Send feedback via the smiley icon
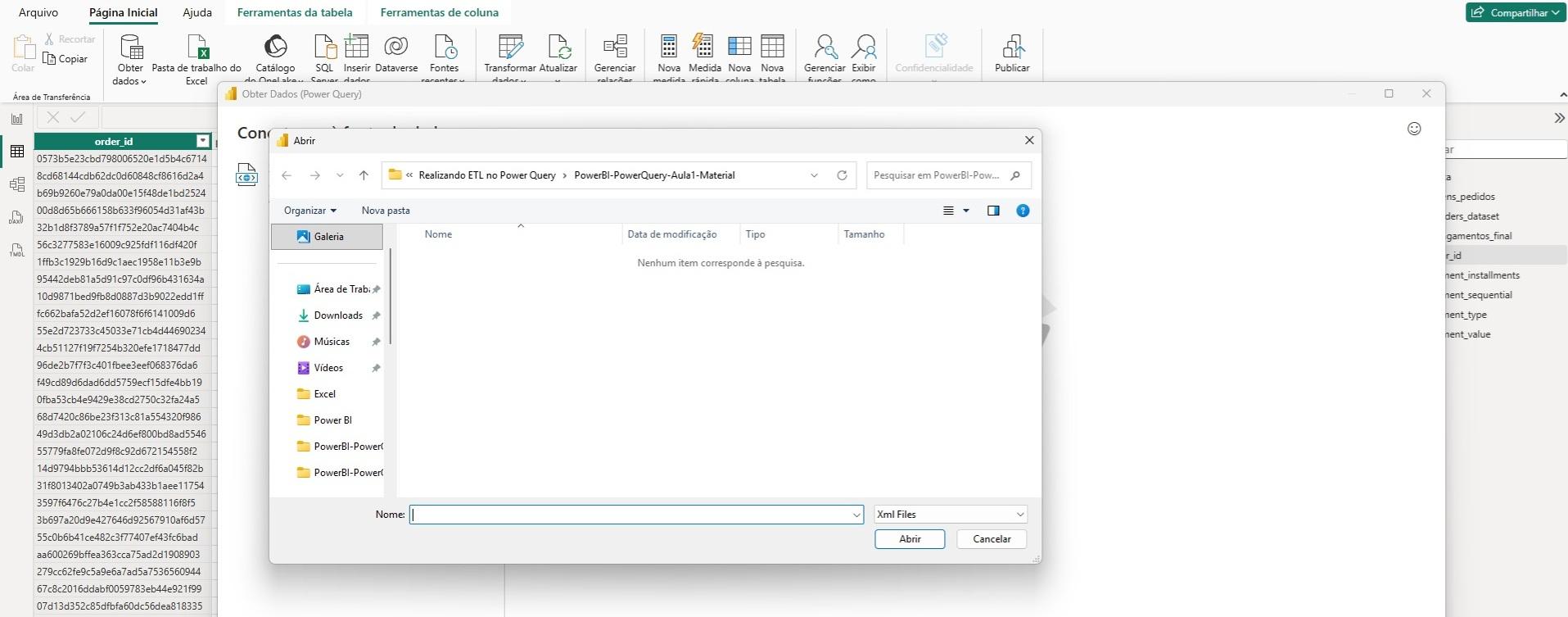The height and width of the screenshot is (617, 1568). 1414,129
